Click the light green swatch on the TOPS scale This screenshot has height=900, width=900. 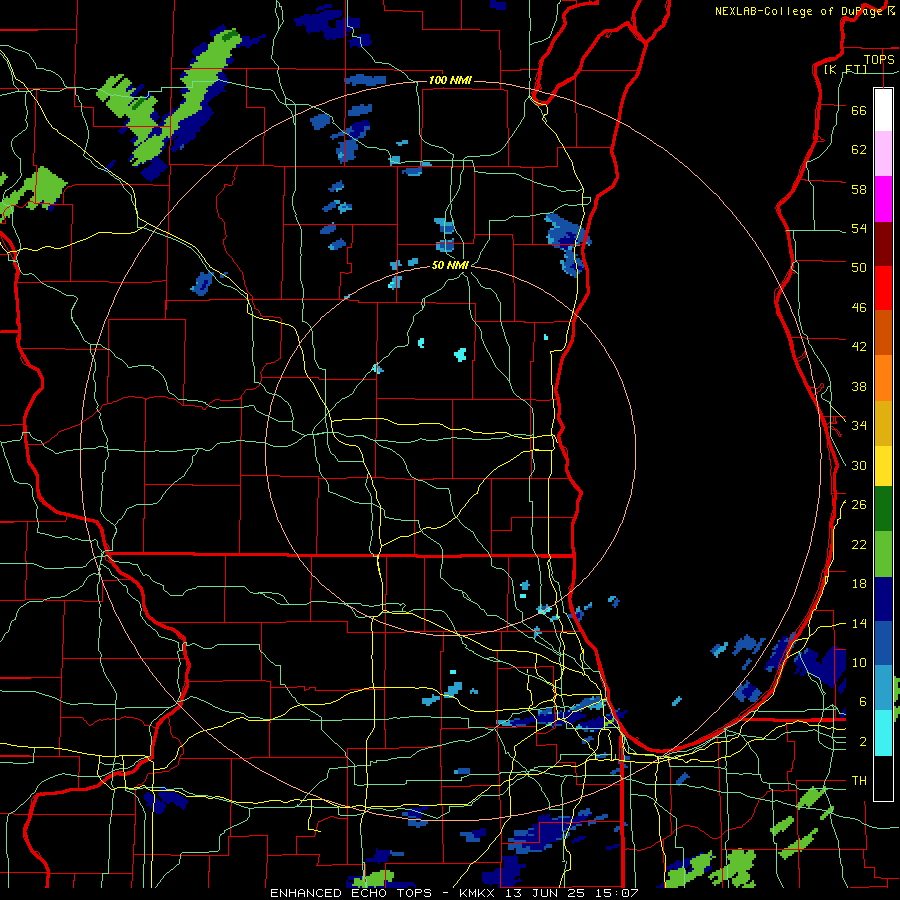click(883, 553)
